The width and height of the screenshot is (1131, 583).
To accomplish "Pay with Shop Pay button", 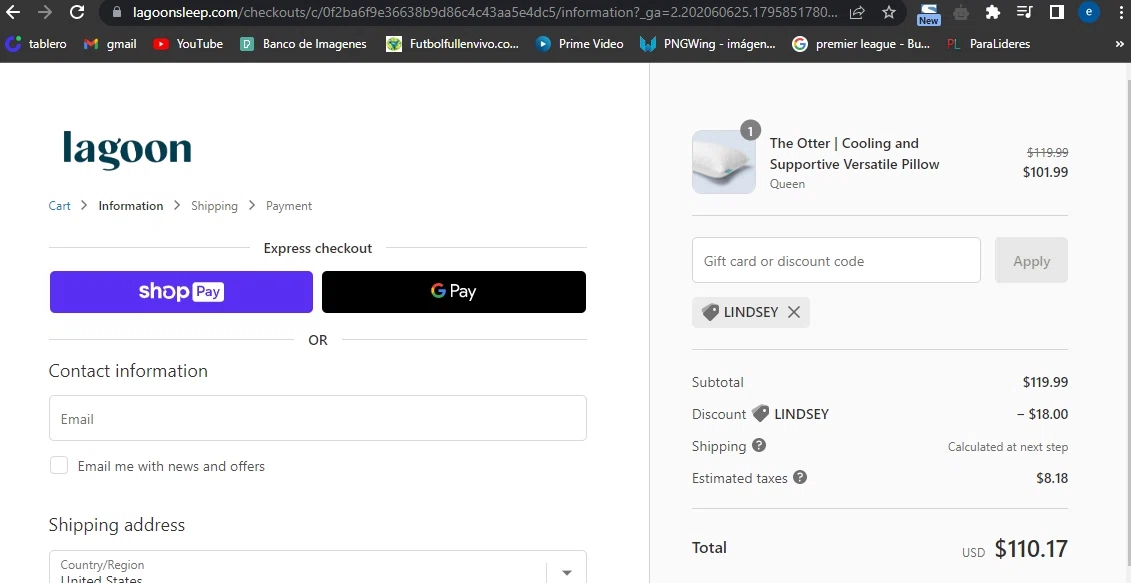I will tap(181, 292).
